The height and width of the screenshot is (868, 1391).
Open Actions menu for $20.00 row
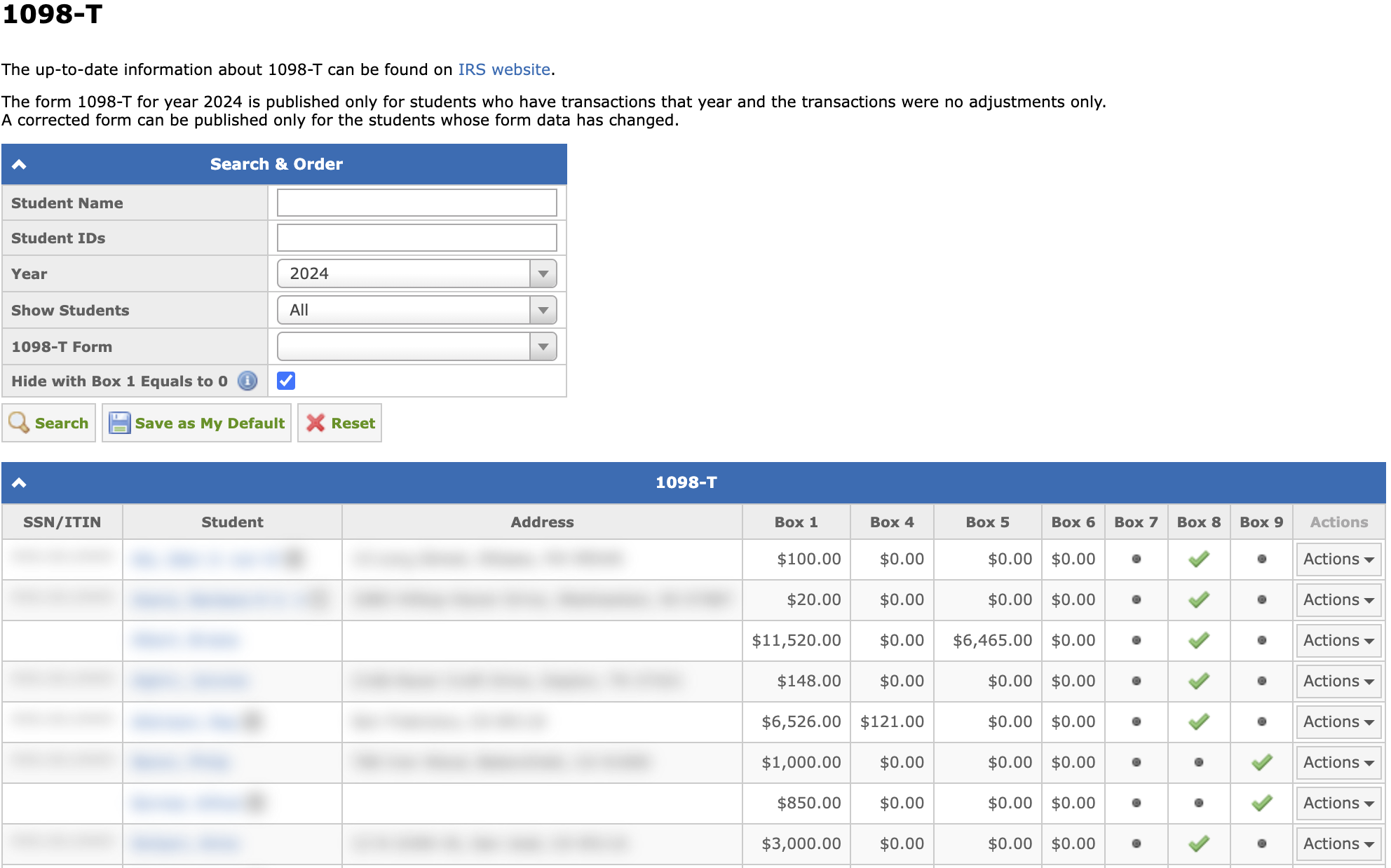[1338, 599]
